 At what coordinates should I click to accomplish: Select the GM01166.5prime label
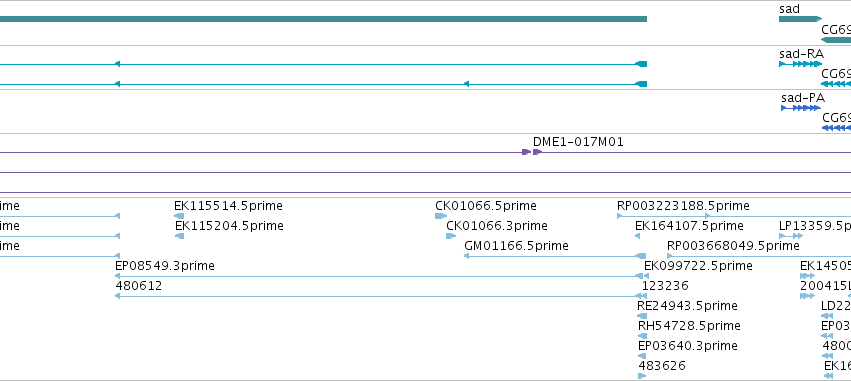click(x=517, y=246)
